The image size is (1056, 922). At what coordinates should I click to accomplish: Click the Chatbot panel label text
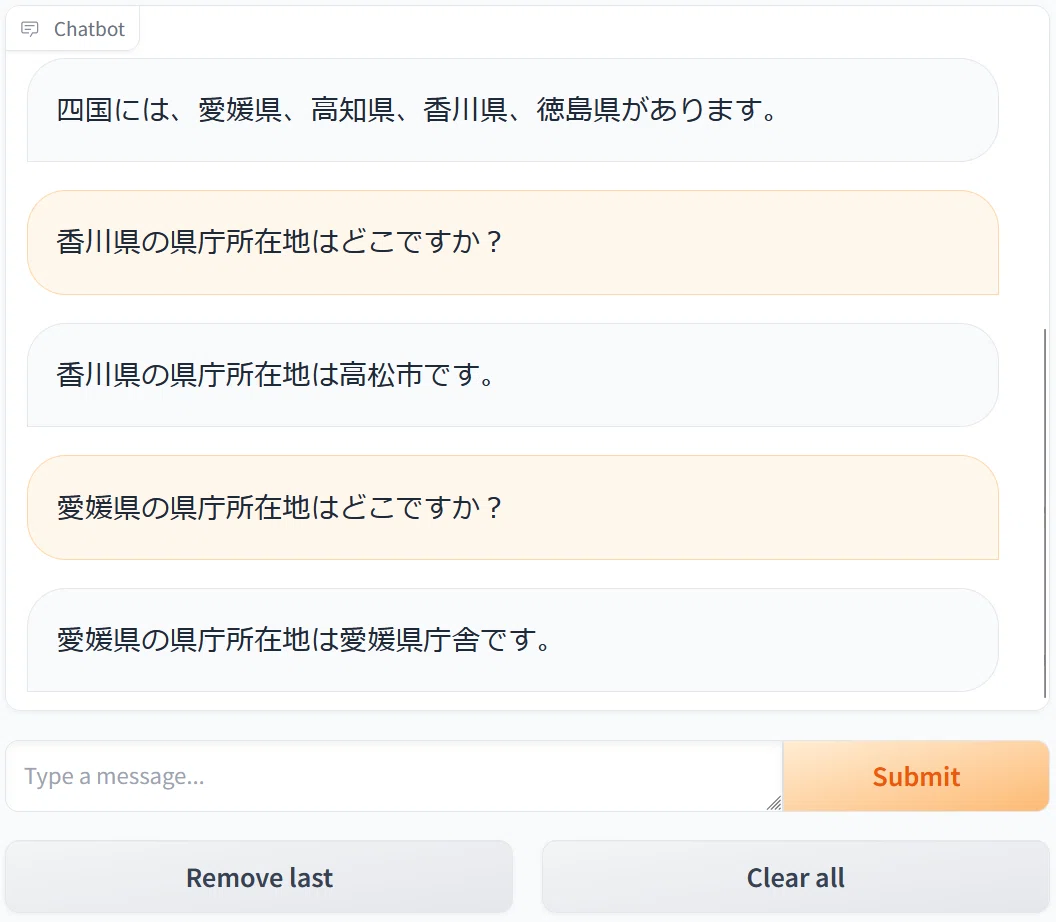(89, 29)
